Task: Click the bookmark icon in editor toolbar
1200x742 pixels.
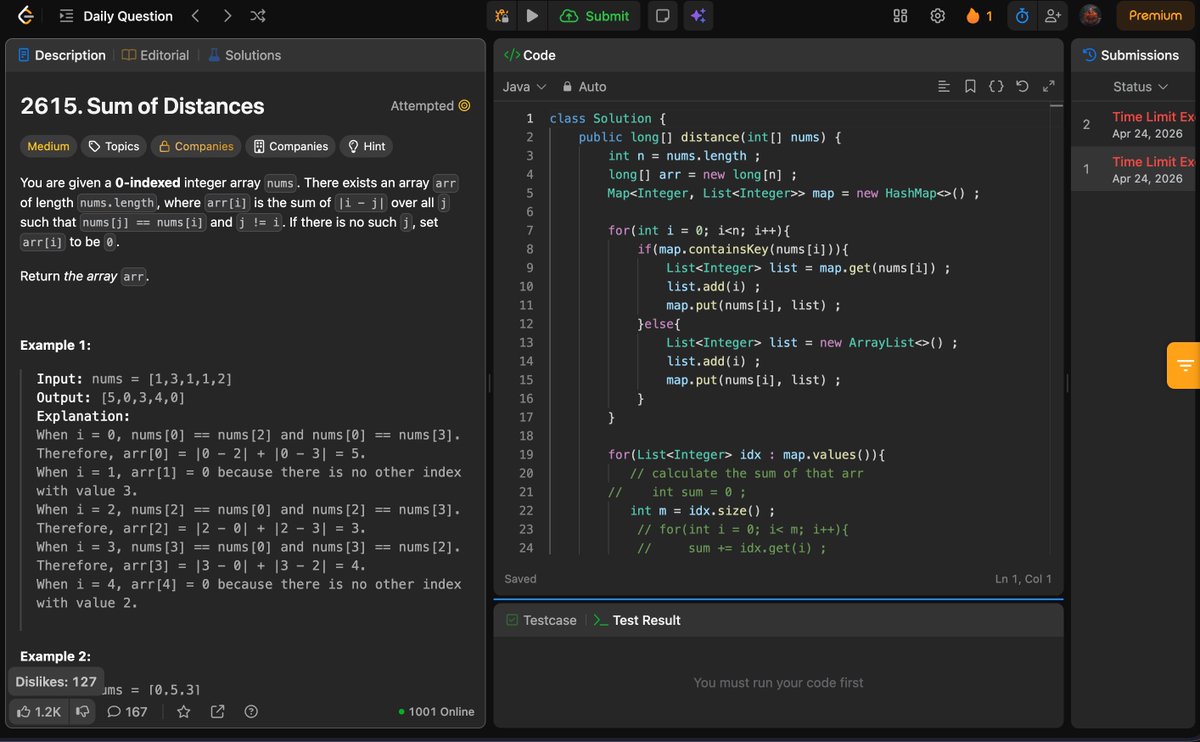Action: 970,87
